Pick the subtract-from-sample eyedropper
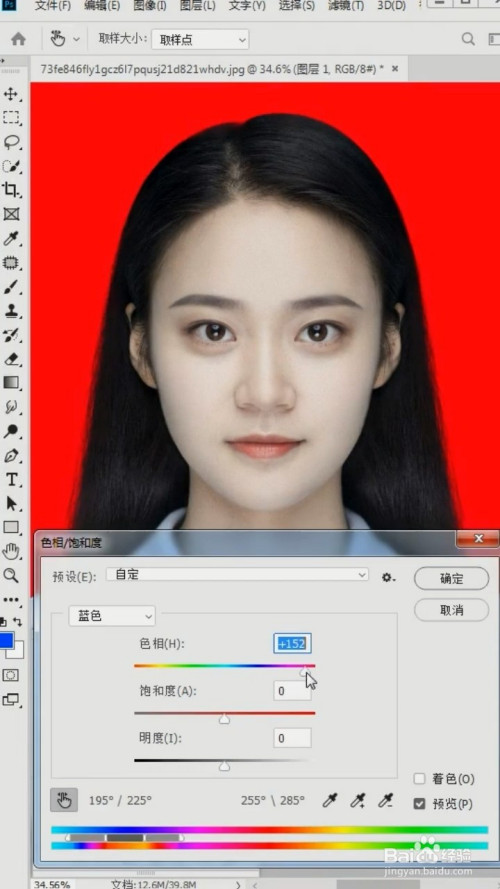Viewport: 500px width, 889px height. [386, 801]
